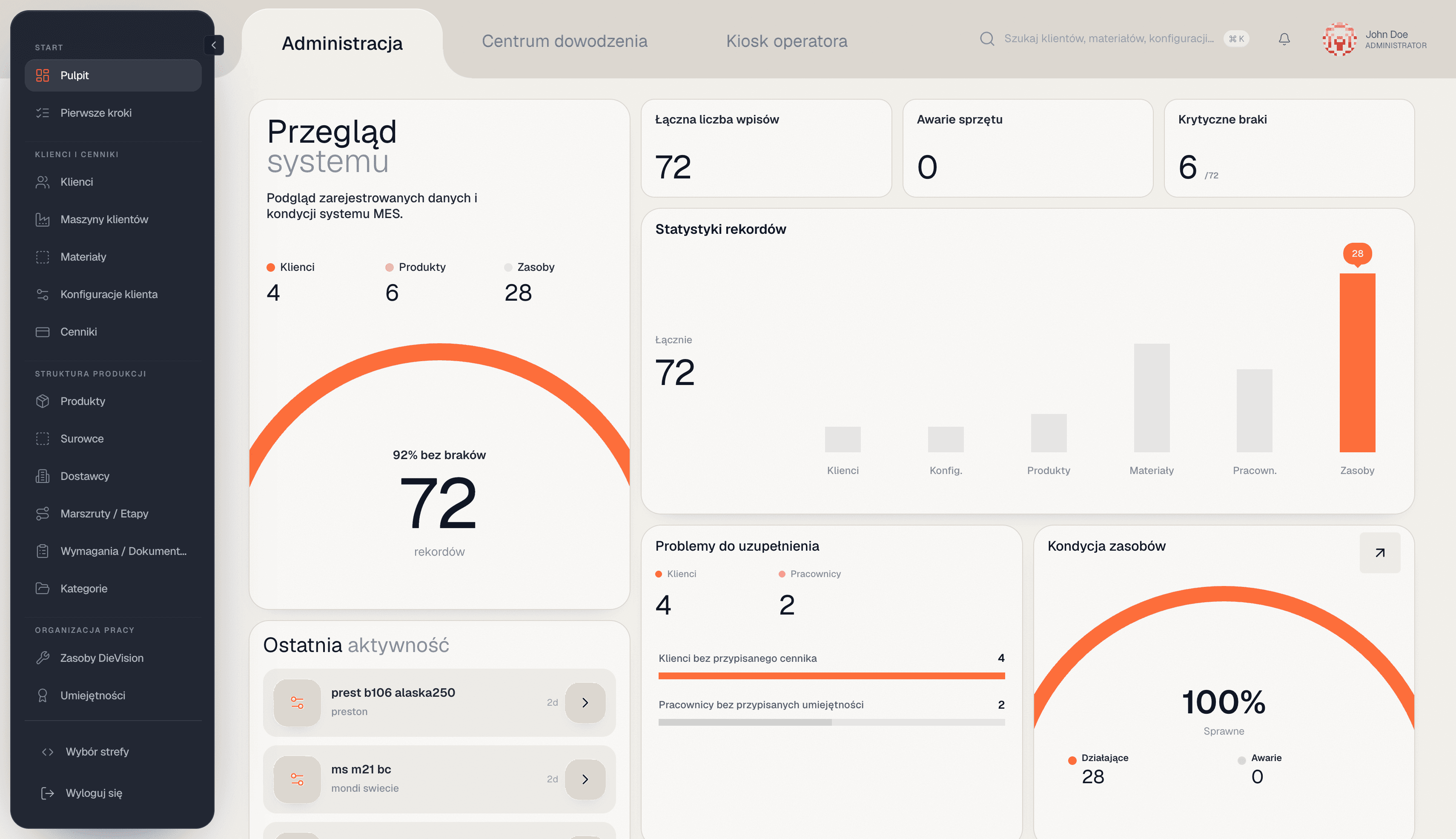
Task: Log out with Wyloguj się
Action: [x=113, y=793]
